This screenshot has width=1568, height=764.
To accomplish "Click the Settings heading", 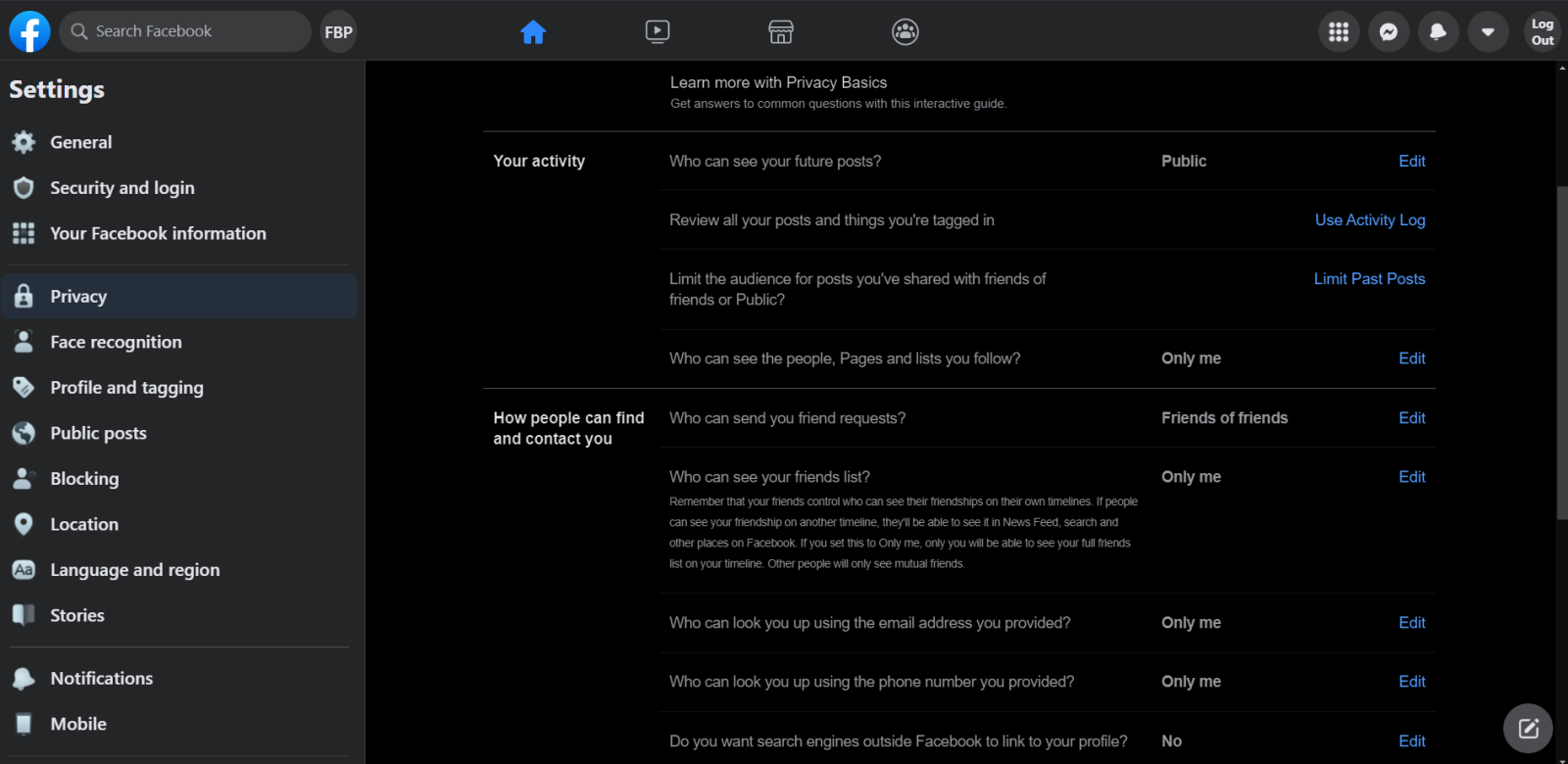I will [x=57, y=90].
